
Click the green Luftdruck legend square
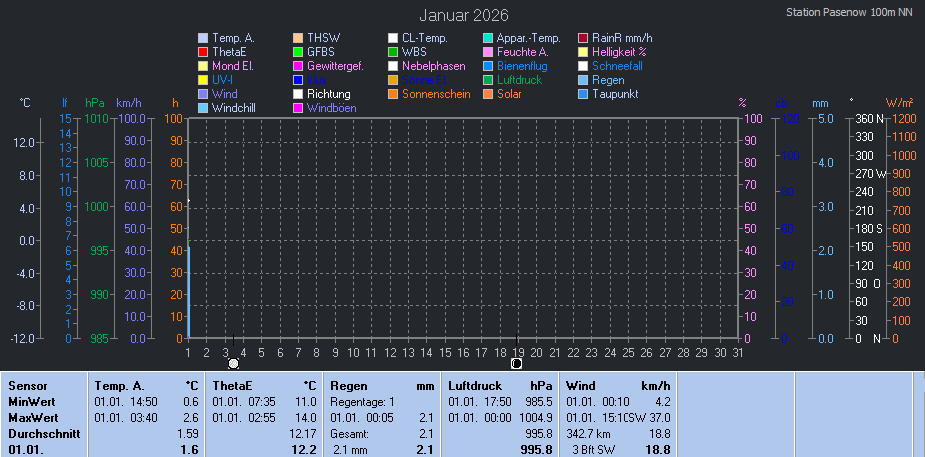pyautogui.click(x=488, y=80)
